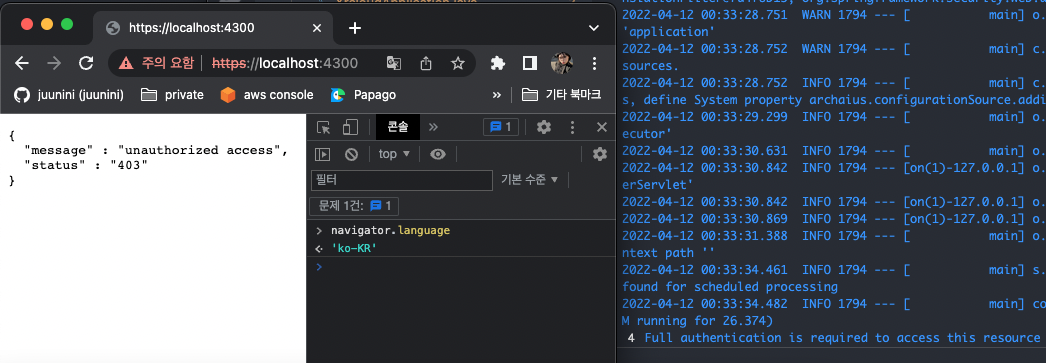The width and height of the screenshot is (1046, 363).
Task: Click the red security warning triangle icon
Action: 125,63
